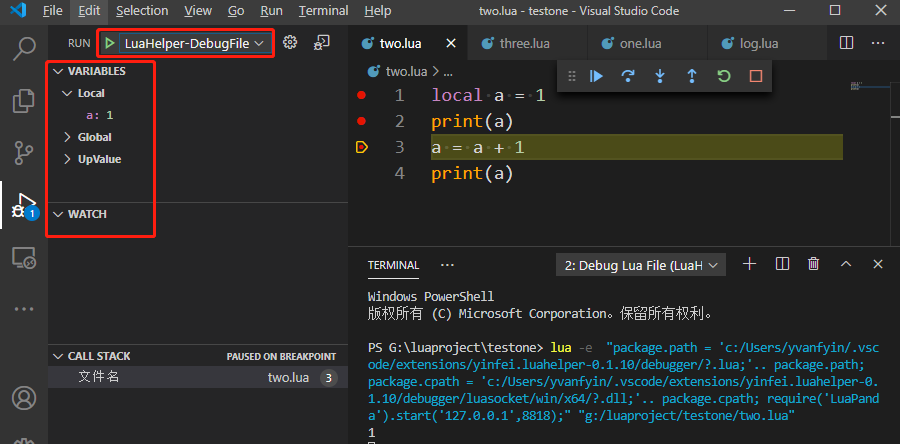The image size is (900, 444).
Task: Maximize the terminal panel size
Action: (845, 264)
